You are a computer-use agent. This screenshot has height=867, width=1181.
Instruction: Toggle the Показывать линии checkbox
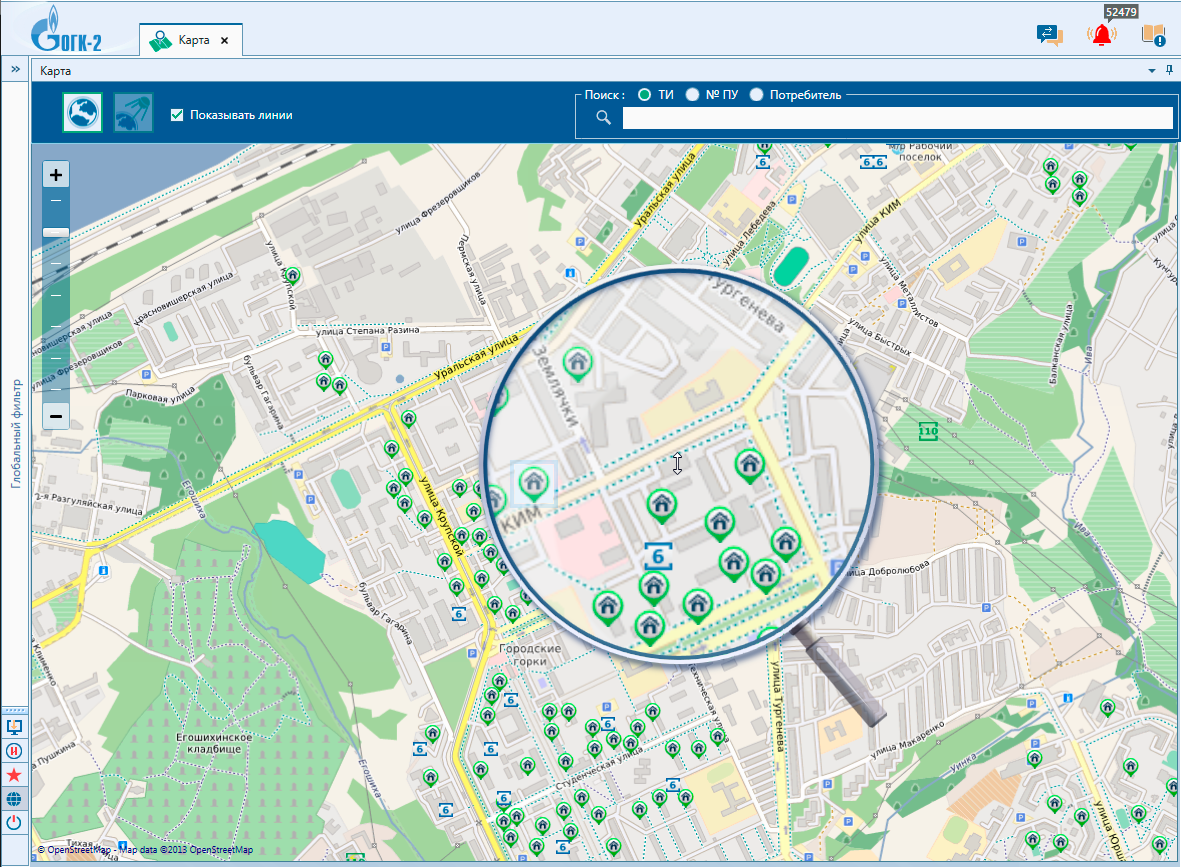[x=177, y=114]
